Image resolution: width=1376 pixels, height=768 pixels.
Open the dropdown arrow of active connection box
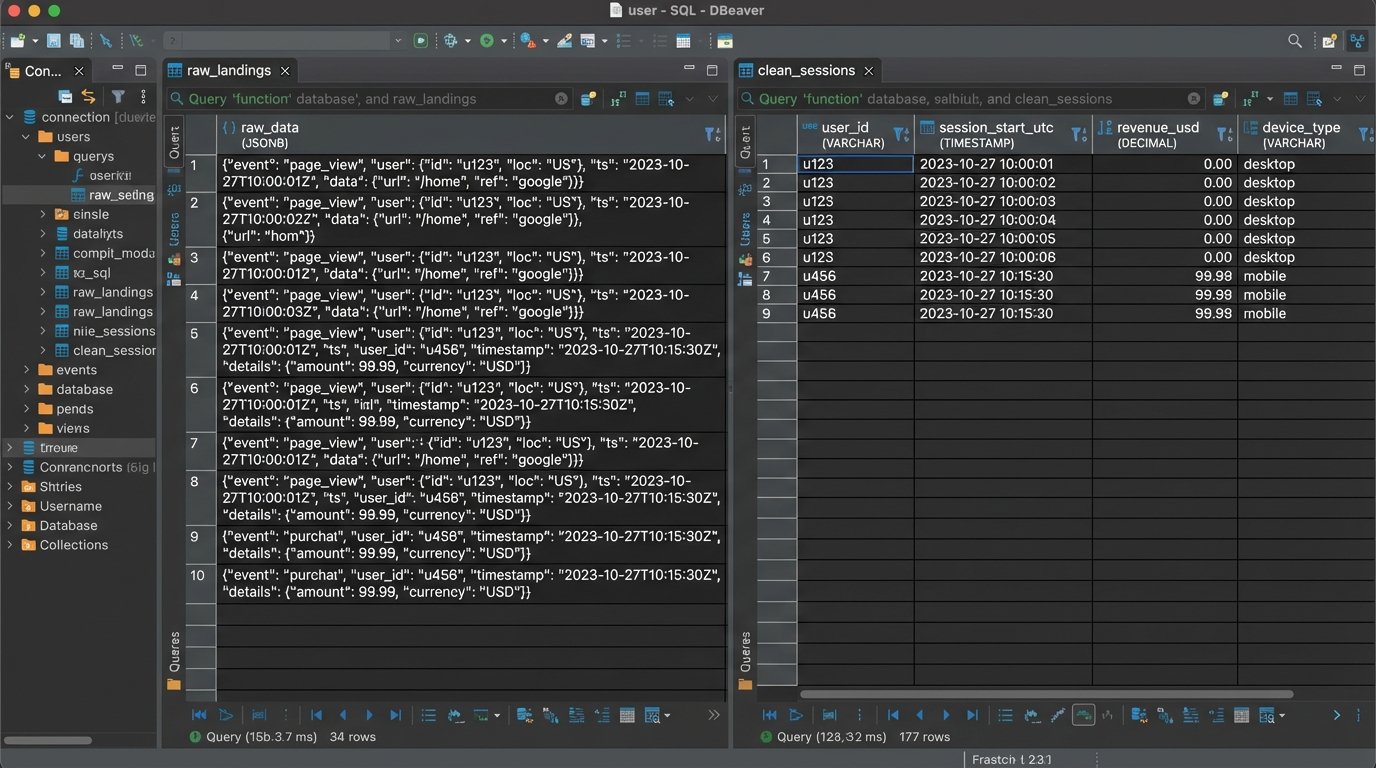(398, 41)
